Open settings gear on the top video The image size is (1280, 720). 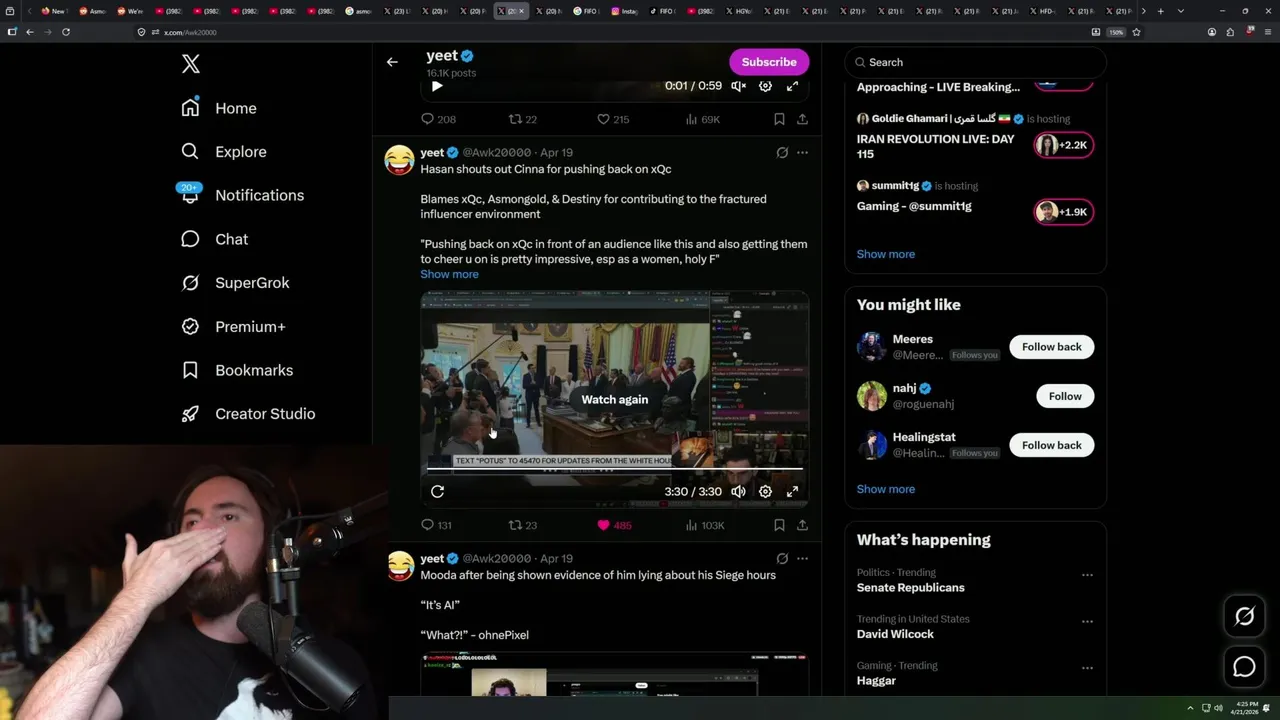pyautogui.click(x=765, y=86)
